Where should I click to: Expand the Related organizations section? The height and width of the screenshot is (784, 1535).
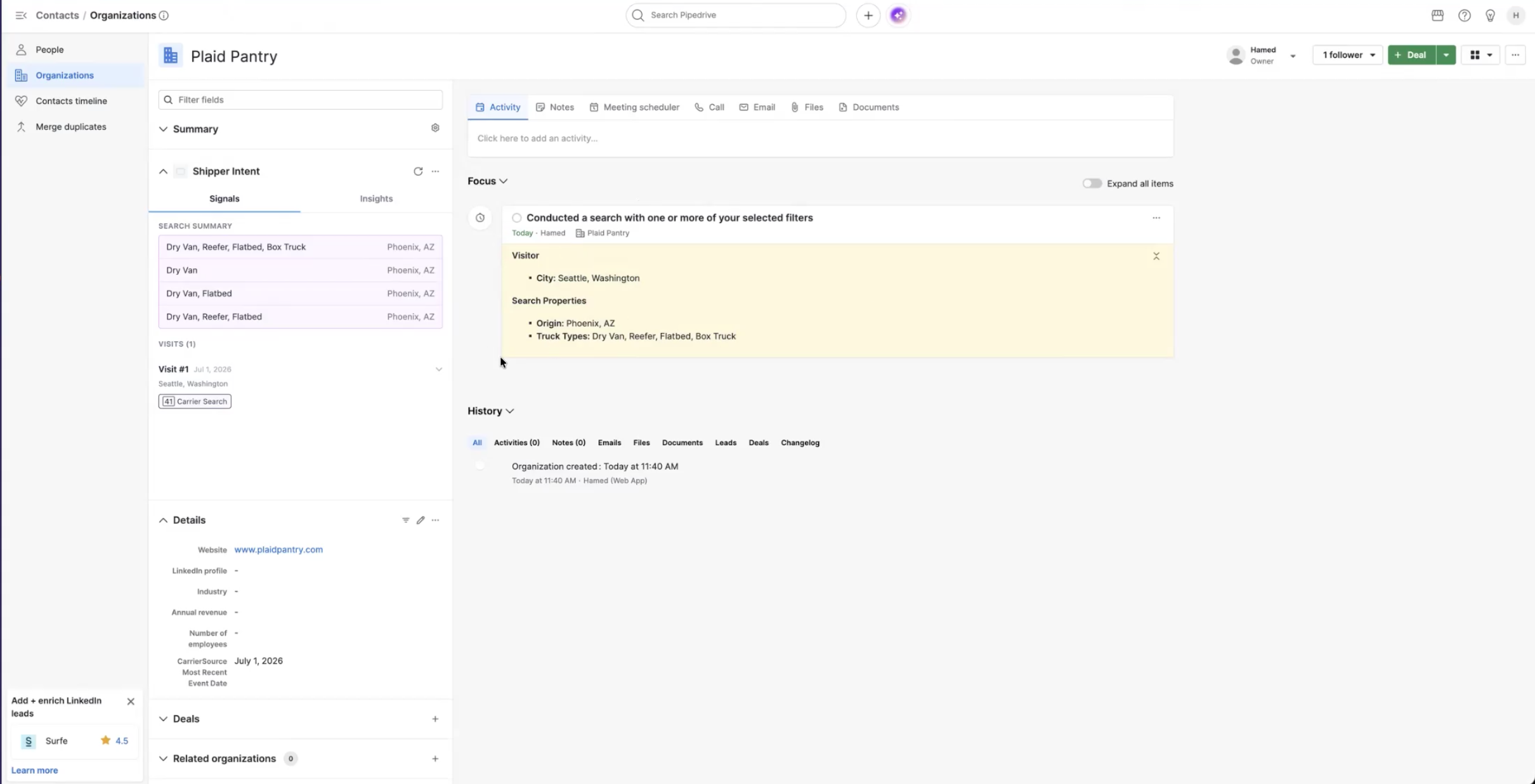pyautogui.click(x=163, y=759)
